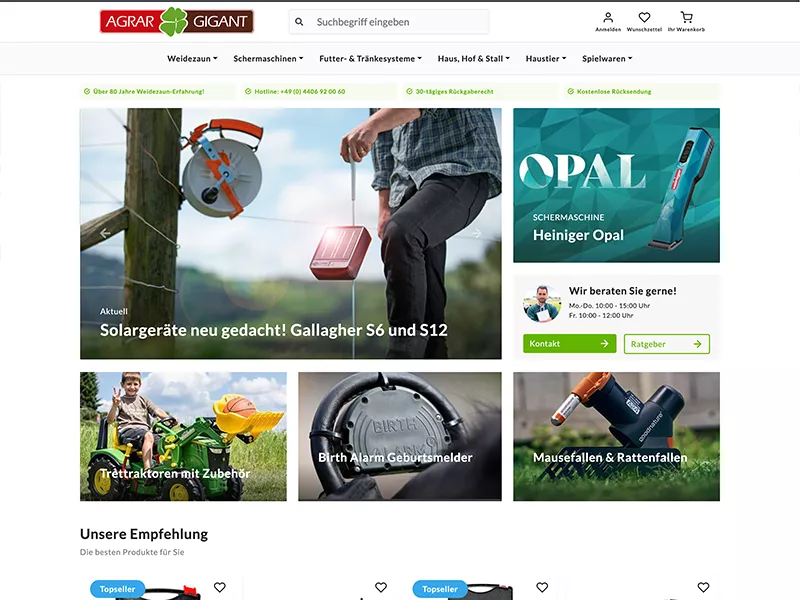
Task: Show previous slide with left arrow
Action: pos(105,234)
